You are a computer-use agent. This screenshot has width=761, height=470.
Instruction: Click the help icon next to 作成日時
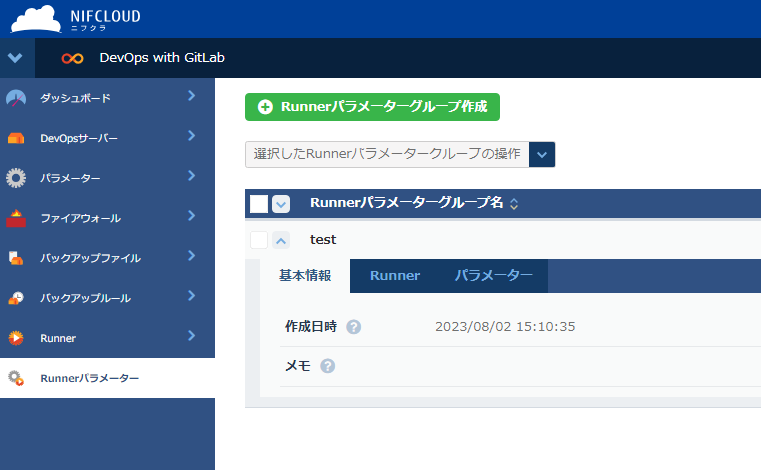point(353,327)
